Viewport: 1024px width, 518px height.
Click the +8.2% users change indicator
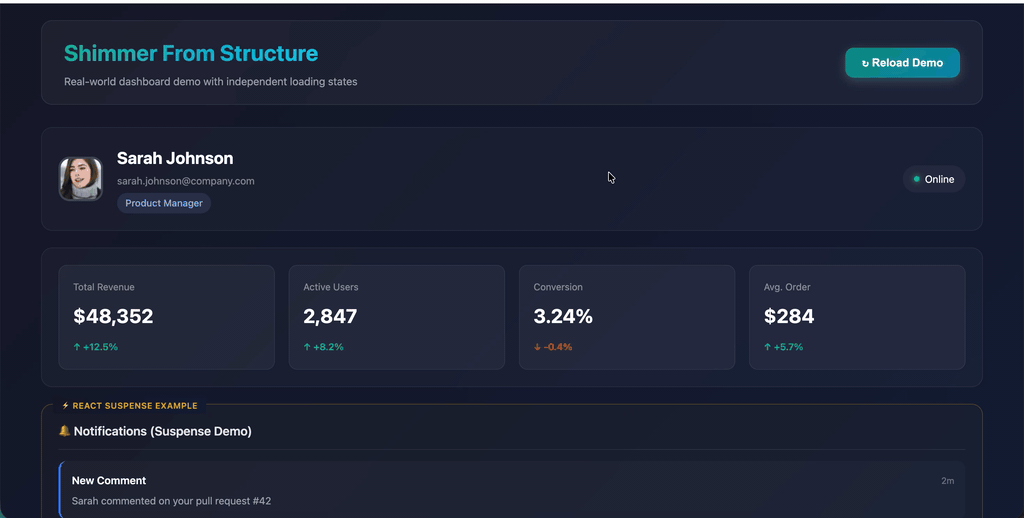[323, 347]
